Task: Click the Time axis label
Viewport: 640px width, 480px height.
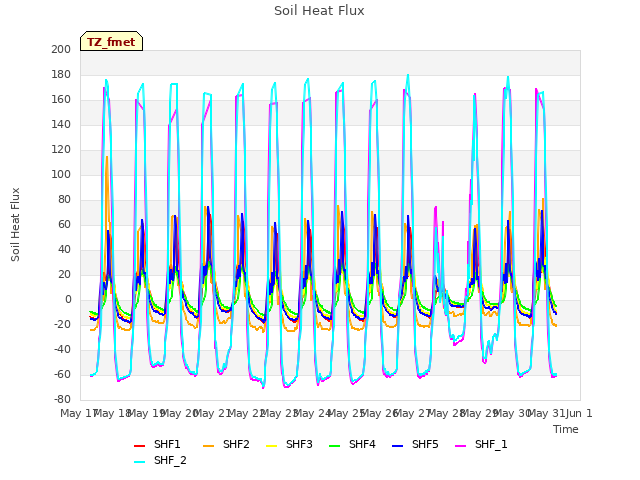Action: point(566,429)
